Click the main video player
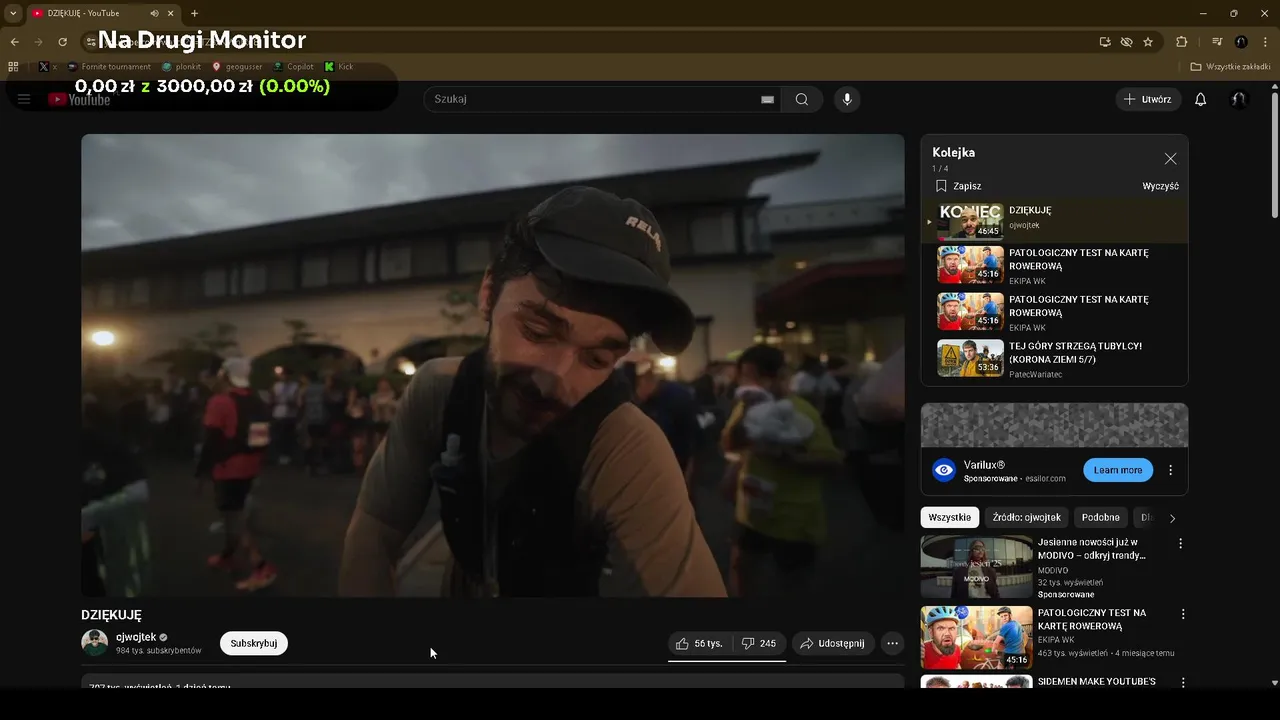 pos(493,366)
